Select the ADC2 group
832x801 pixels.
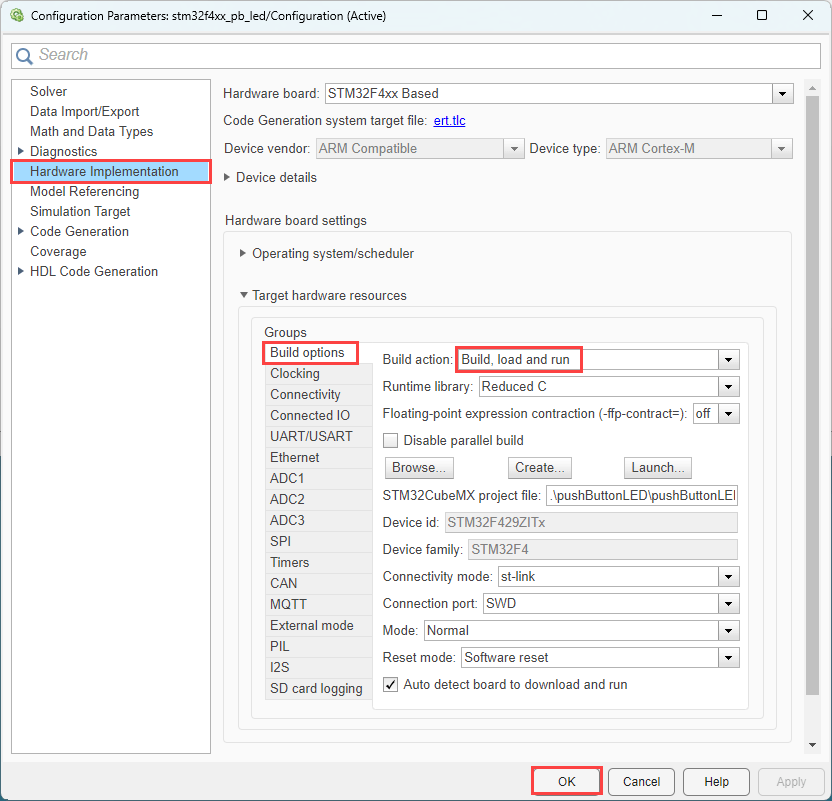(x=318, y=499)
